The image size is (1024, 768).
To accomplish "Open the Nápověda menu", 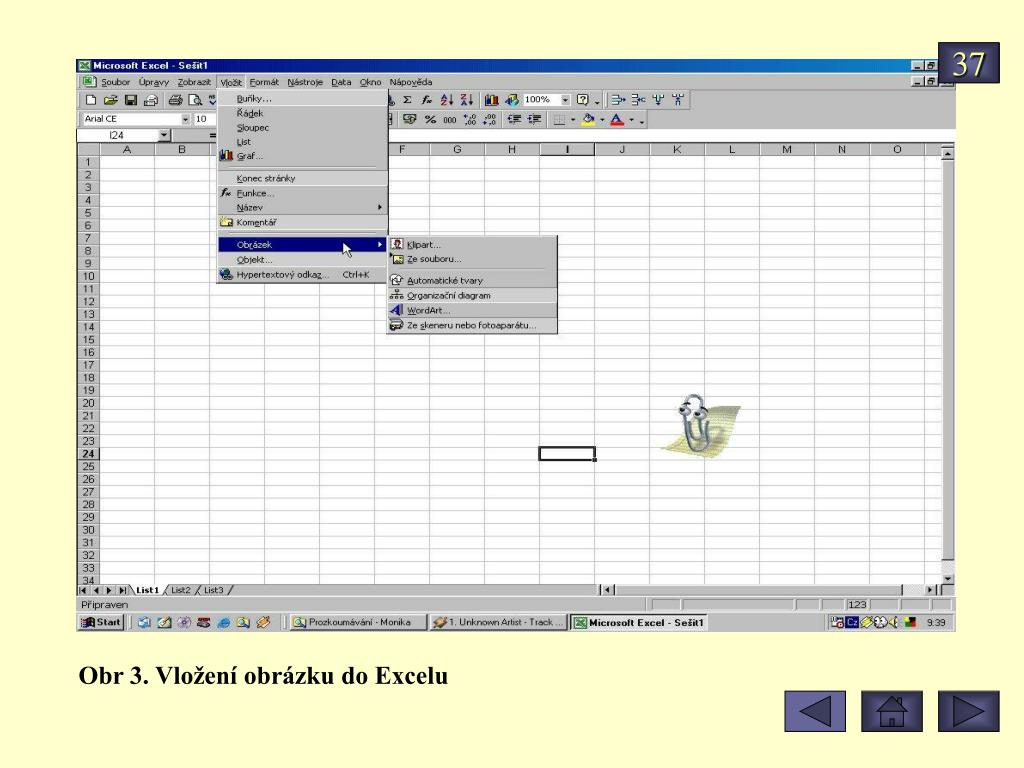I will point(411,82).
